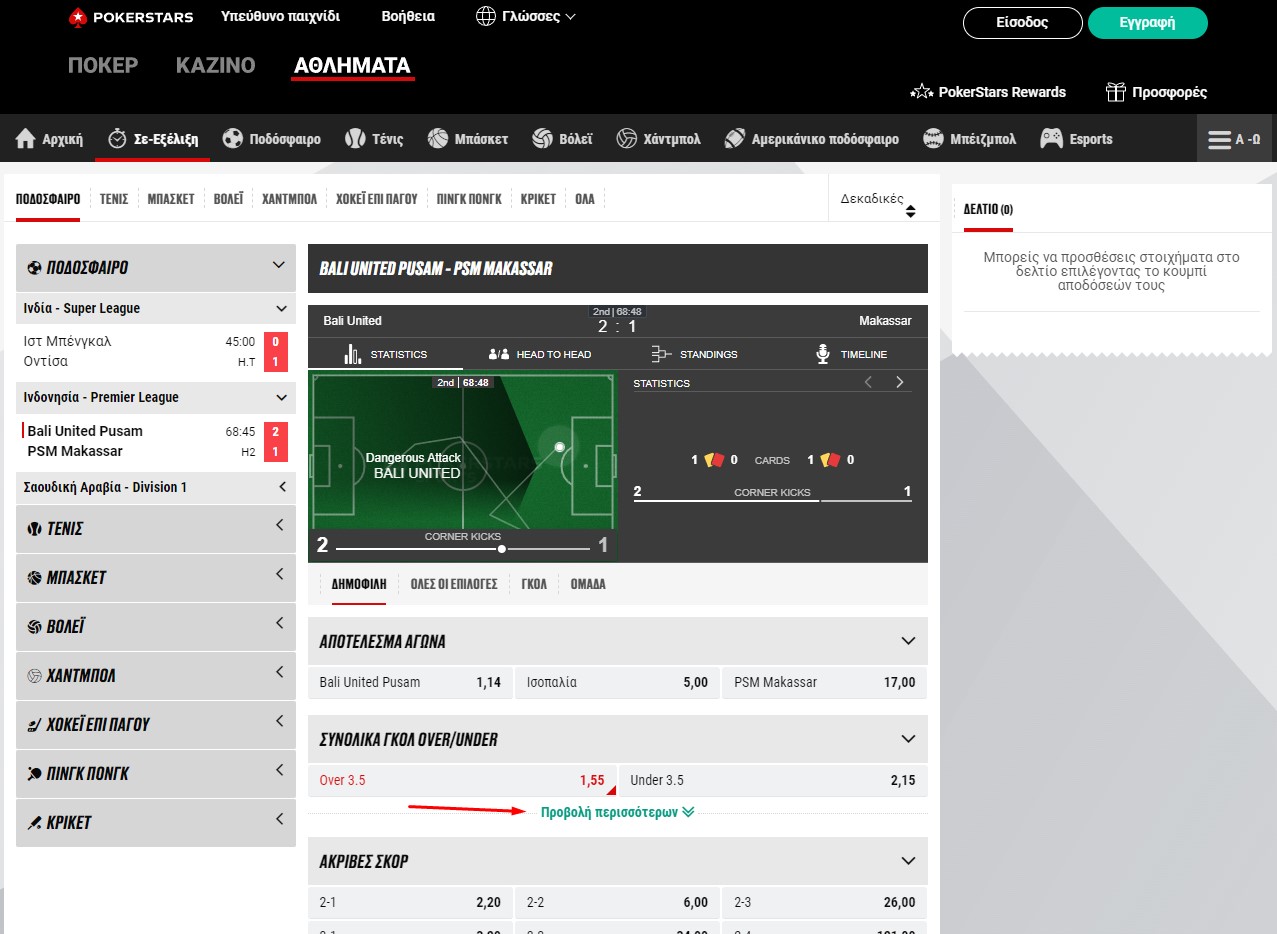This screenshot has height=934, width=1277.
Task: Click the Προσφορές gift icon
Action: click(1115, 92)
